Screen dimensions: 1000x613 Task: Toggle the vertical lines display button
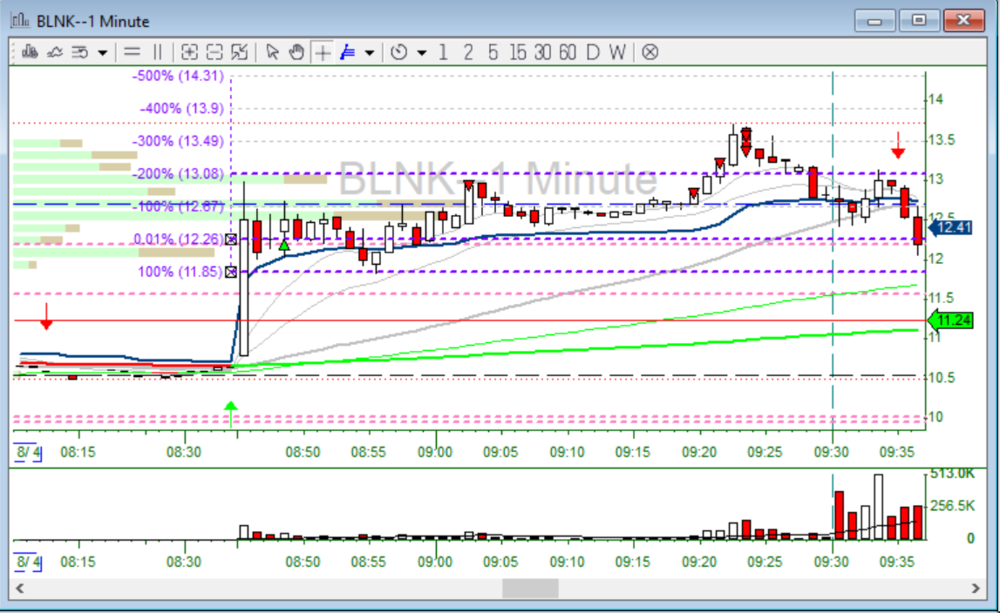tap(157, 52)
